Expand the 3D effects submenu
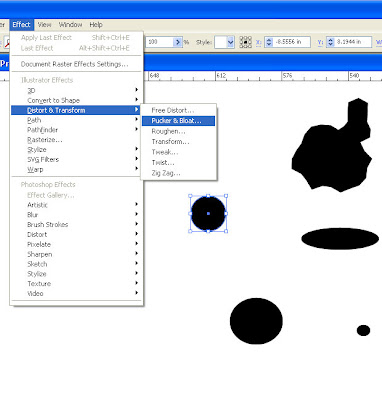The width and height of the screenshot is (382, 400). 76,90
